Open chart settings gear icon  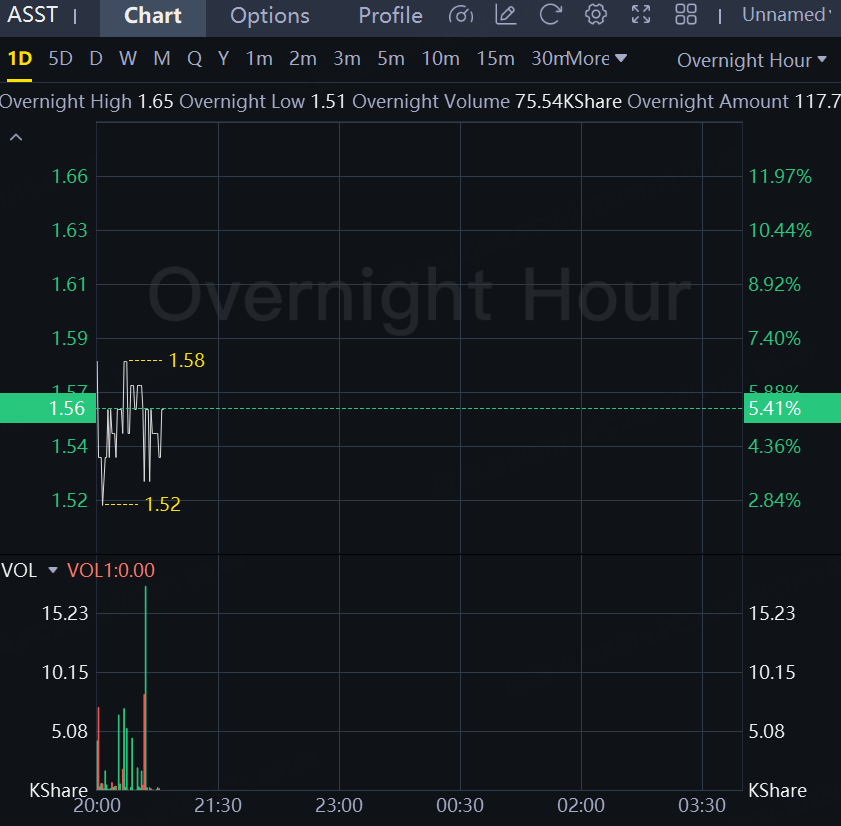point(596,15)
